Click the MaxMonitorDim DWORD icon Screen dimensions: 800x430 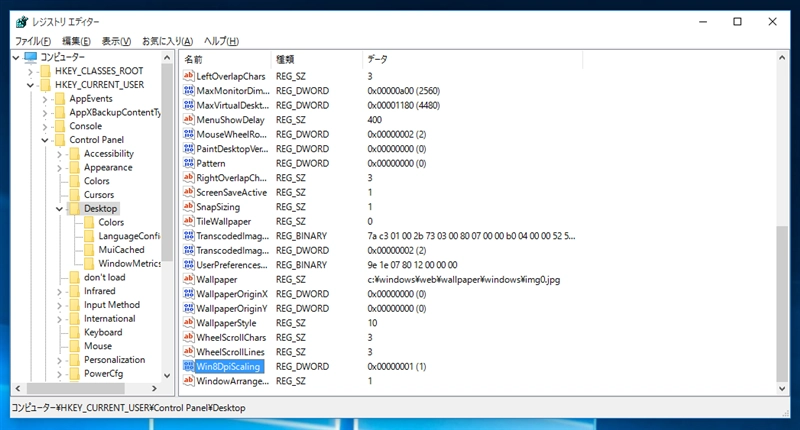tap(189, 90)
